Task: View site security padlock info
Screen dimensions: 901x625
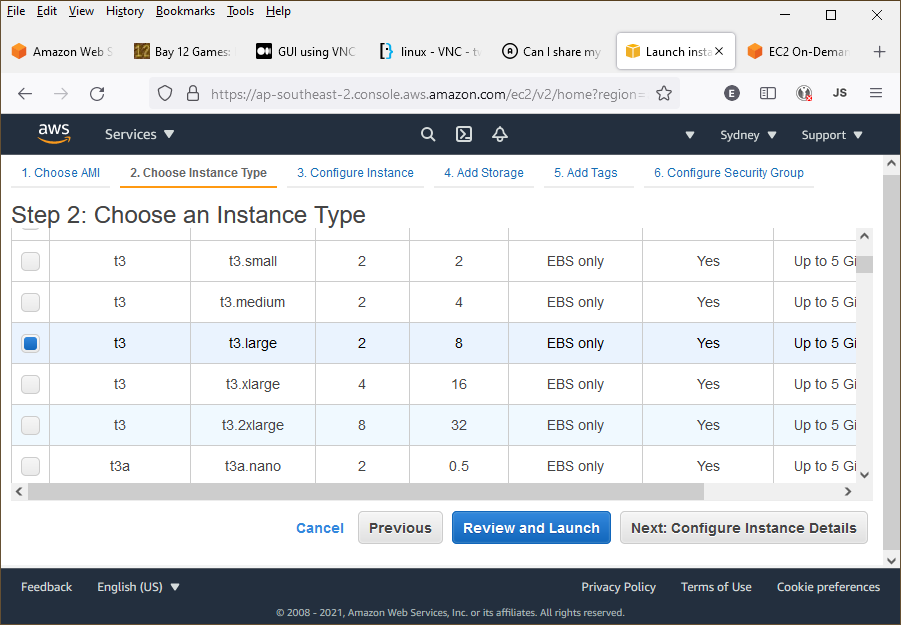Action: (193, 93)
